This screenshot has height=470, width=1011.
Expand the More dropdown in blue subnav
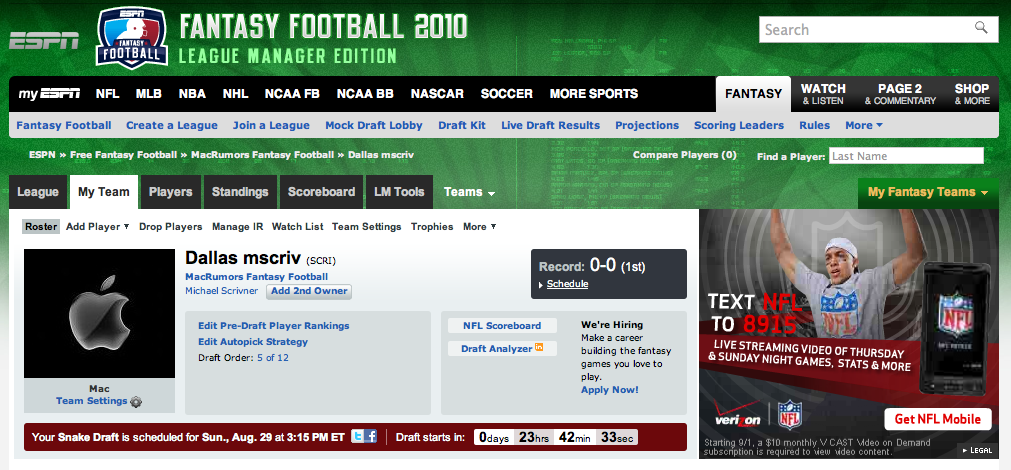click(x=864, y=125)
